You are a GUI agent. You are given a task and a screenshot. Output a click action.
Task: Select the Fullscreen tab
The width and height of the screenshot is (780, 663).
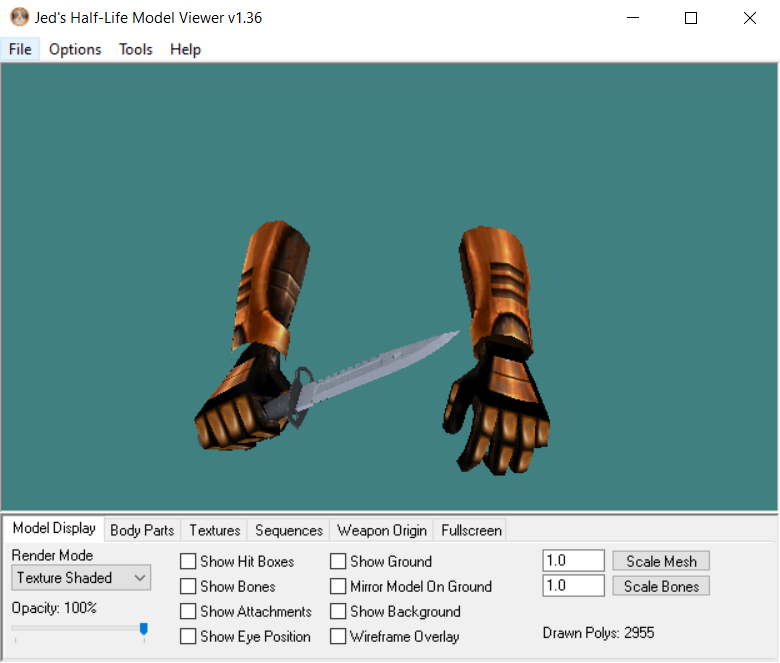[472, 530]
